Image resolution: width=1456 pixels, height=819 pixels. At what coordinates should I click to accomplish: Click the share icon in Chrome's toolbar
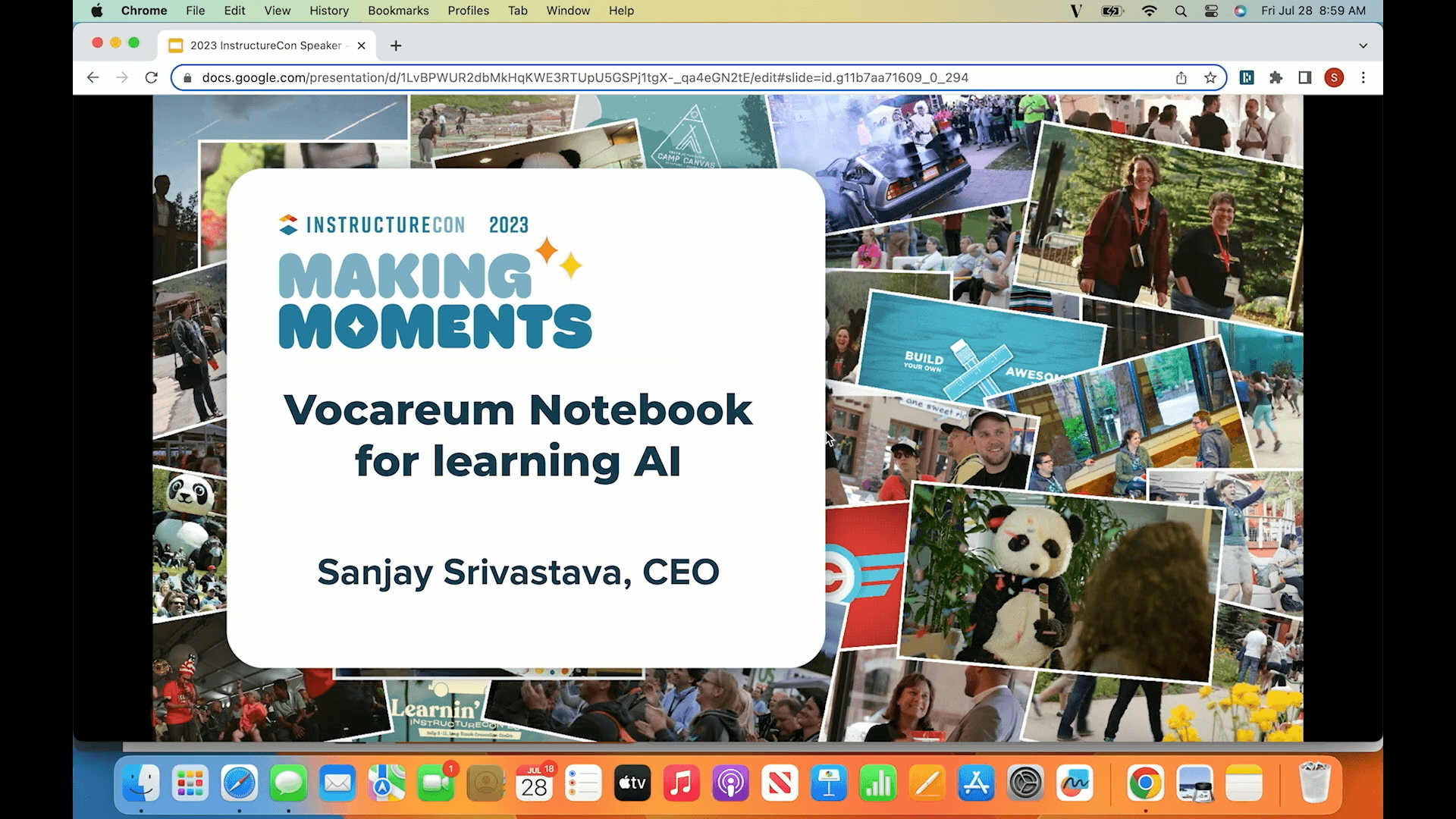[1181, 77]
